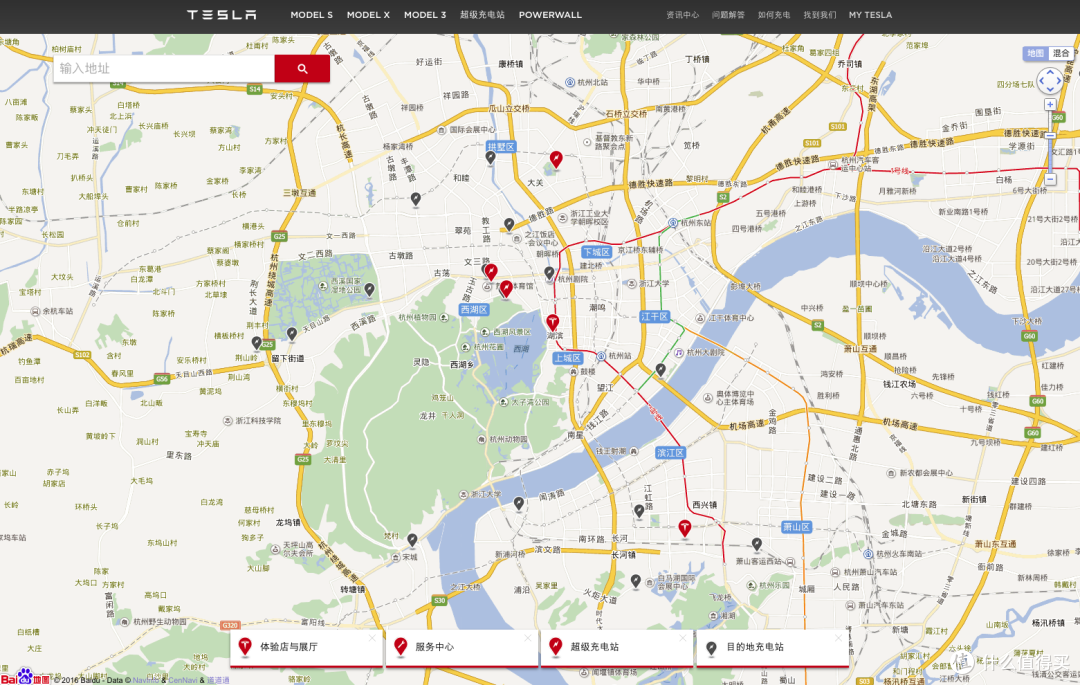Open the POWERWALL menu item
Screen dimensions: 1080x685
pyautogui.click(x=550, y=14)
